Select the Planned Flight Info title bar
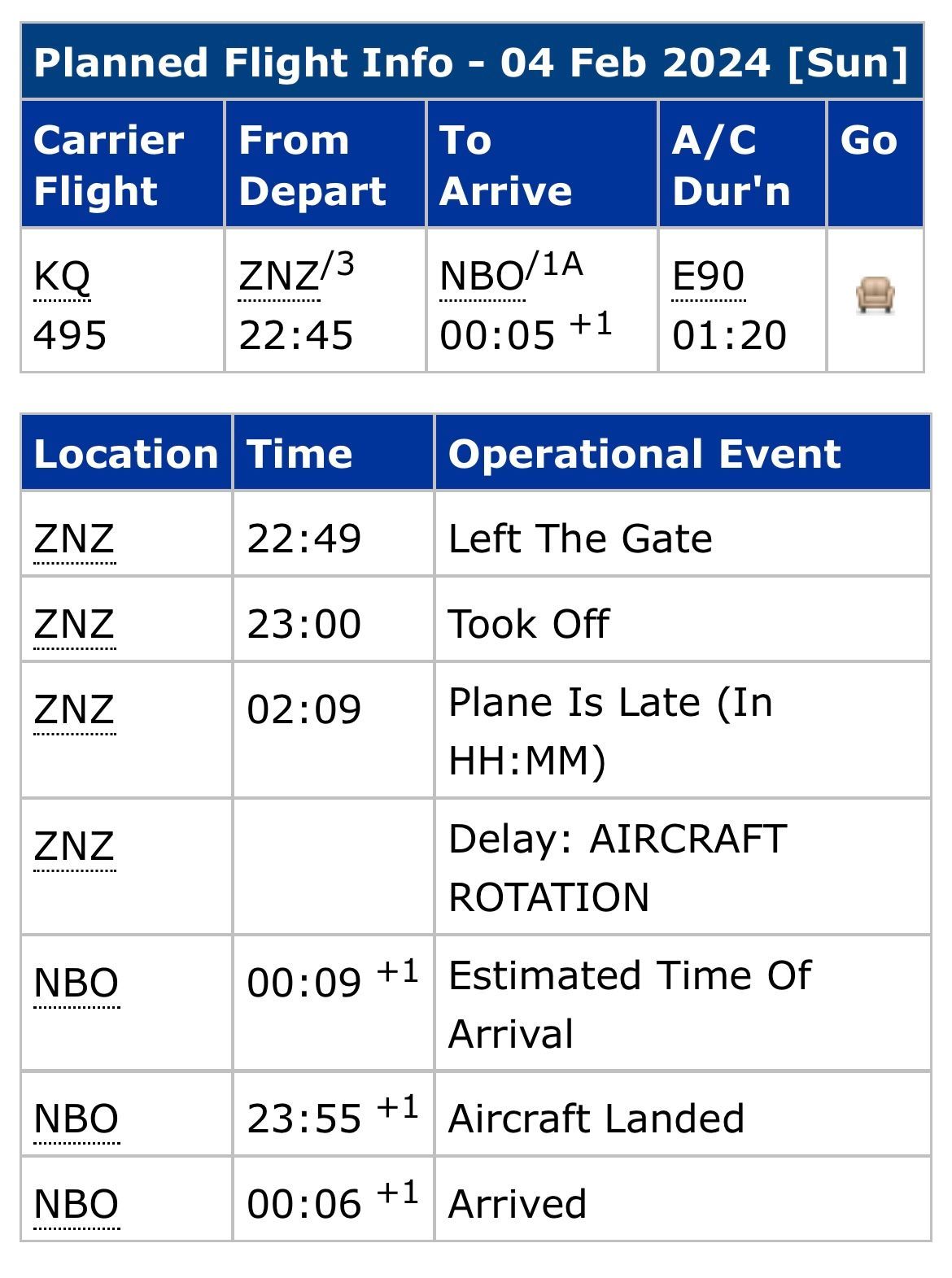 (472, 62)
